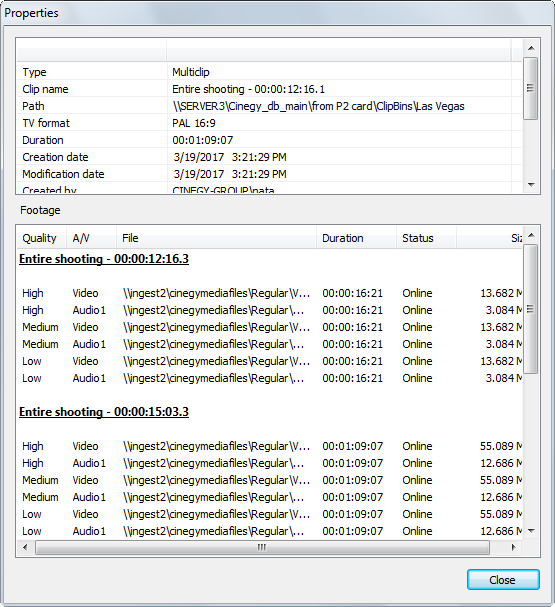Viewport: 555px width, 607px height.
Task: Select the Path value with SERVER3
Action: [x=319, y=106]
